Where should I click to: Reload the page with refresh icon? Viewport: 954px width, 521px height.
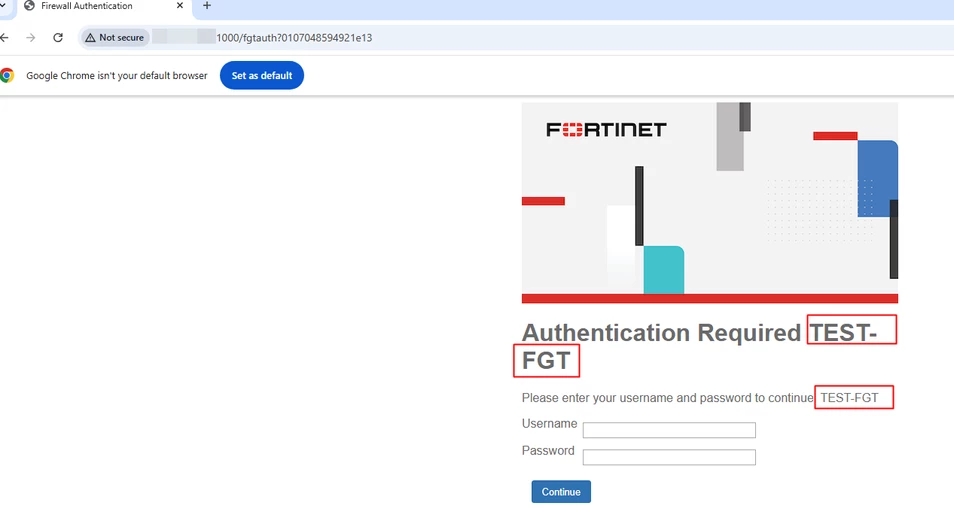tap(58, 38)
